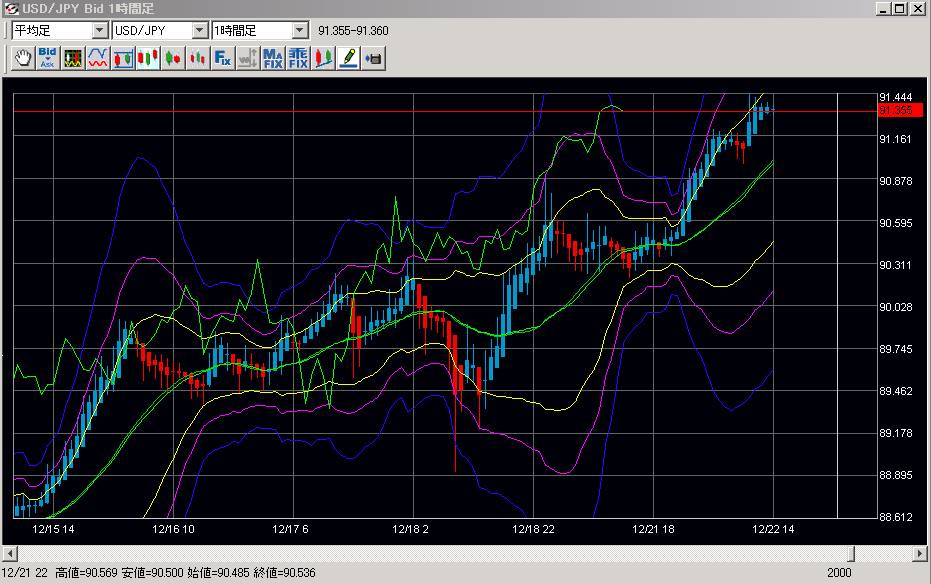Click the 89.462 price axis label
This screenshot has width=931, height=584.
(895, 392)
